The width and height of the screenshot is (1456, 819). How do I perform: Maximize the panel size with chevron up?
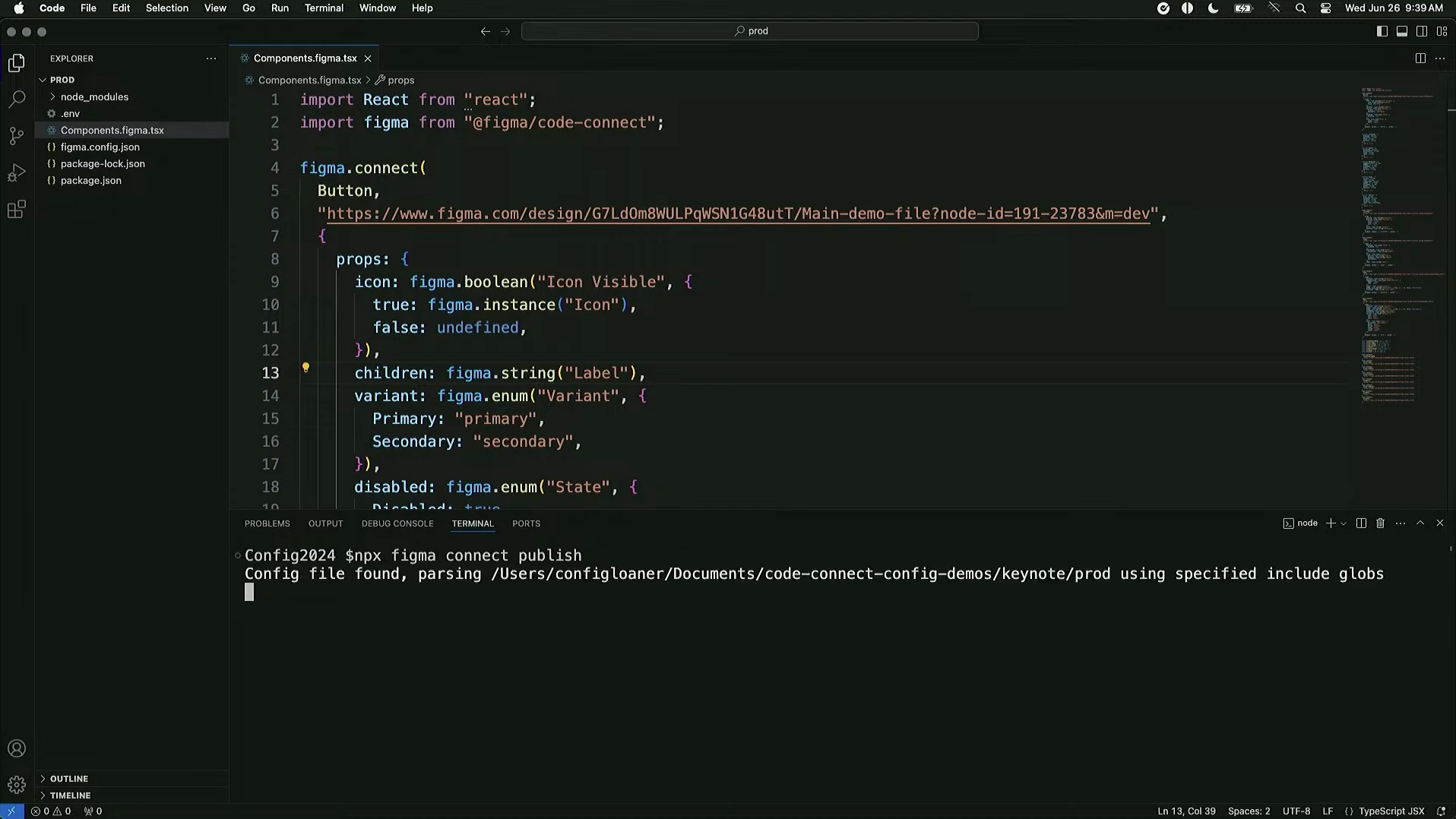point(1420,523)
